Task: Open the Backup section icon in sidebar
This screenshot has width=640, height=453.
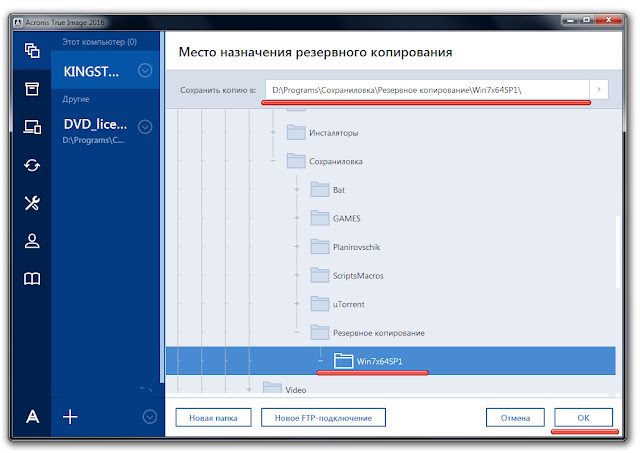Action: pyautogui.click(x=32, y=50)
